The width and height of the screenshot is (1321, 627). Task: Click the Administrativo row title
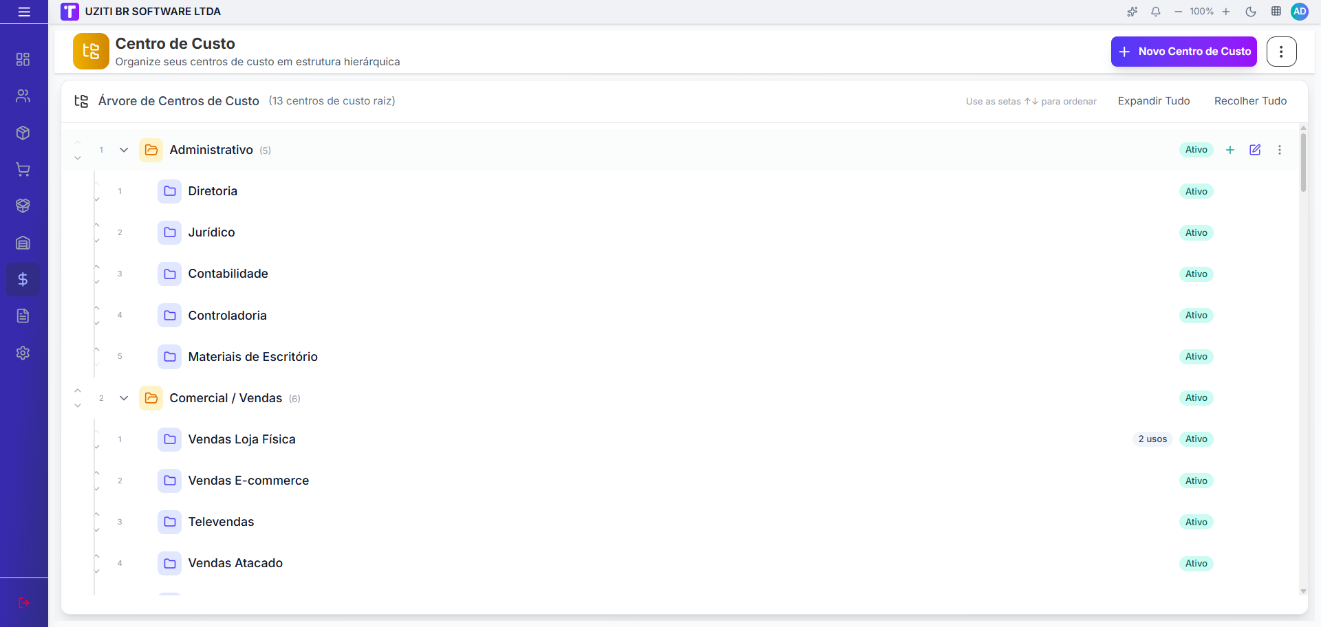point(211,150)
